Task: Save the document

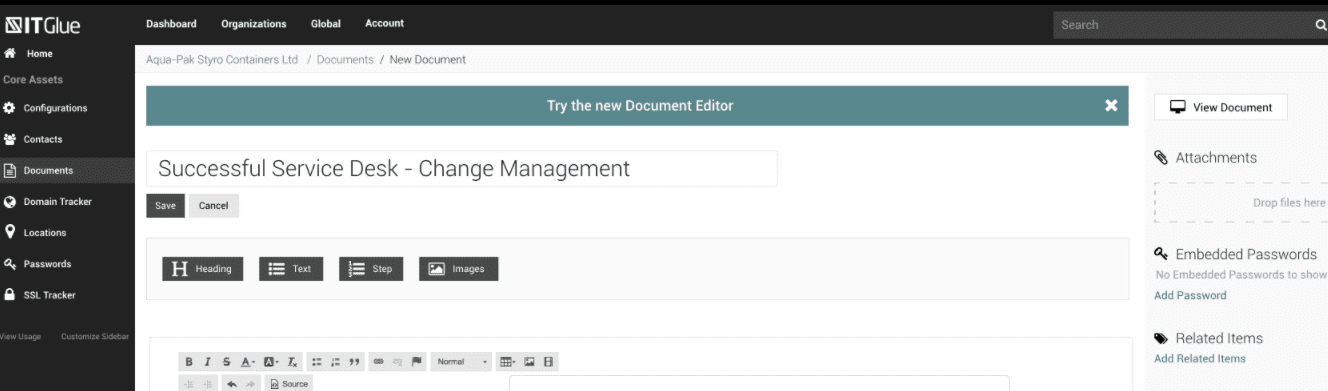Action: 165,205
